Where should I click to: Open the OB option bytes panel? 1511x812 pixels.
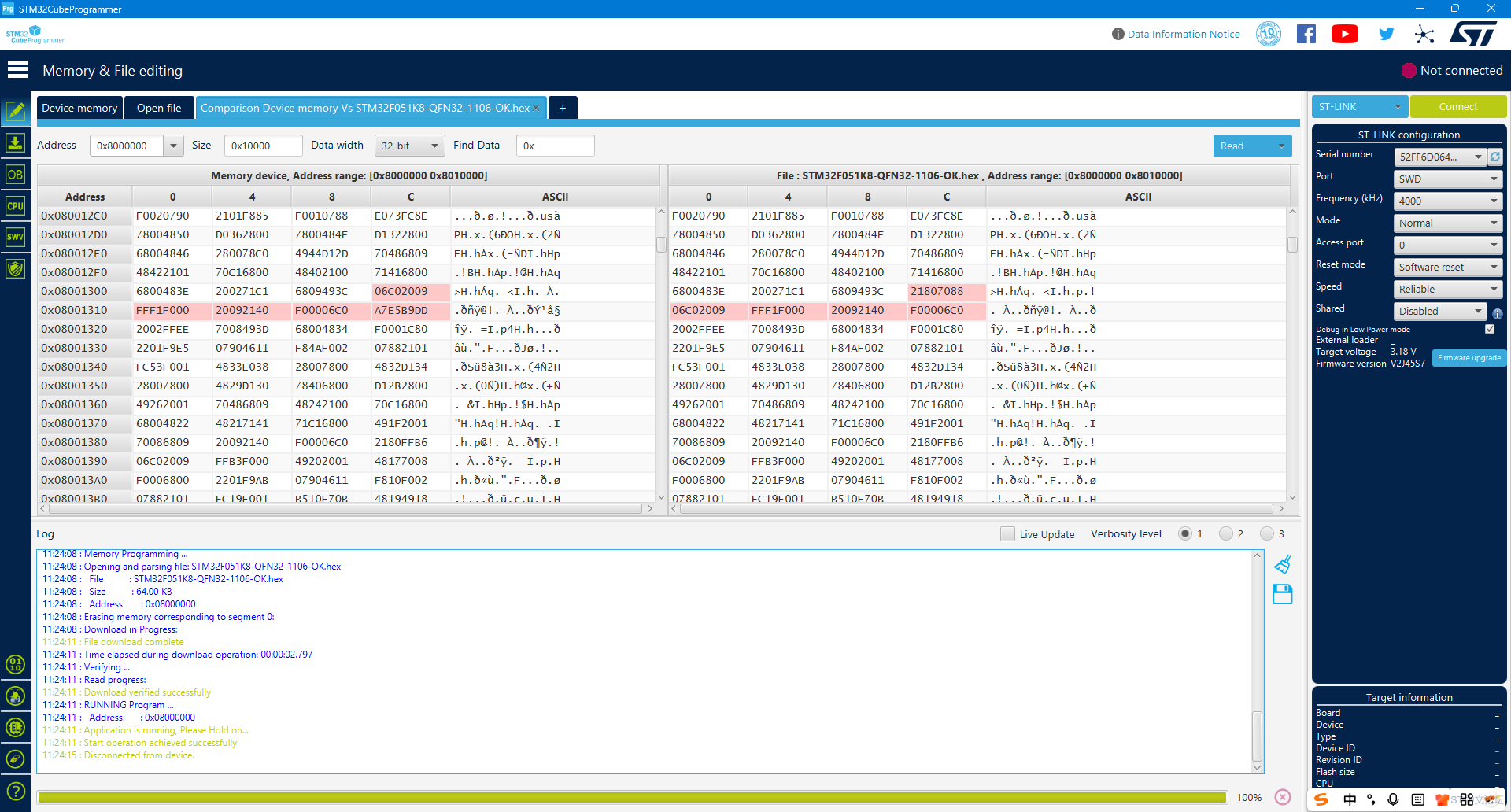(x=15, y=175)
